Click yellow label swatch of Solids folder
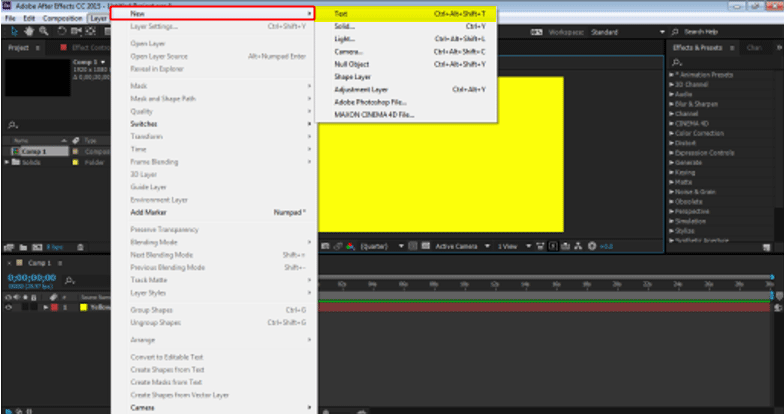Screen dimensions: 784x414 click(x=76, y=162)
